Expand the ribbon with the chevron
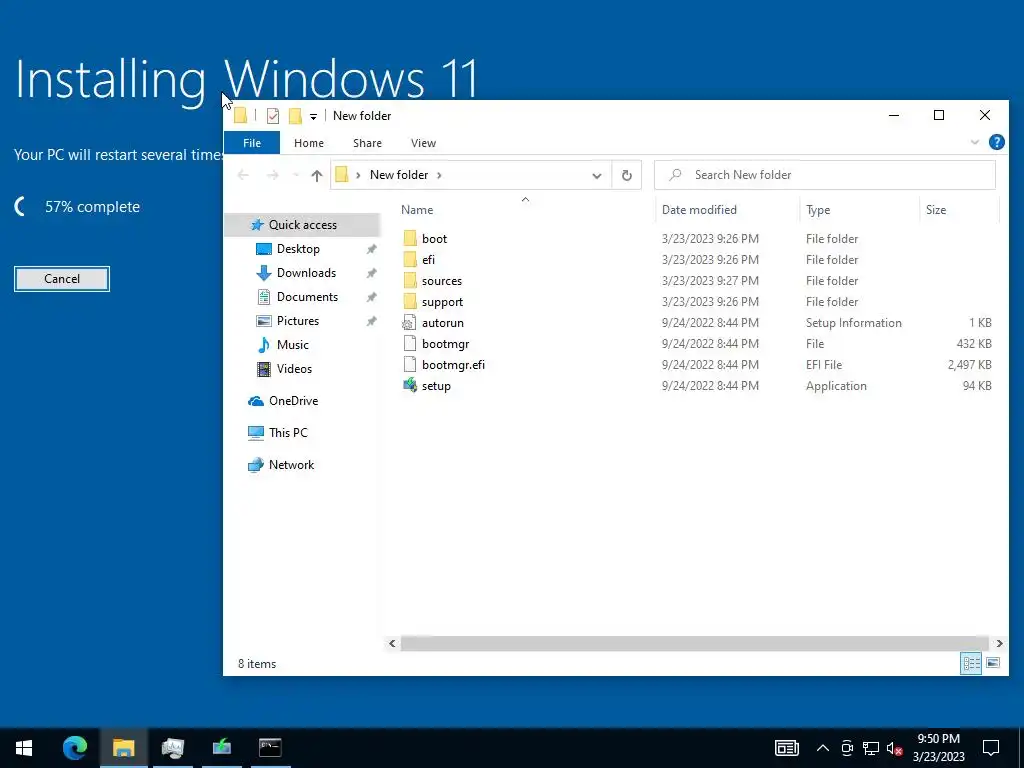Image resolution: width=1024 pixels, height=768 pixels. click(975, 142)
